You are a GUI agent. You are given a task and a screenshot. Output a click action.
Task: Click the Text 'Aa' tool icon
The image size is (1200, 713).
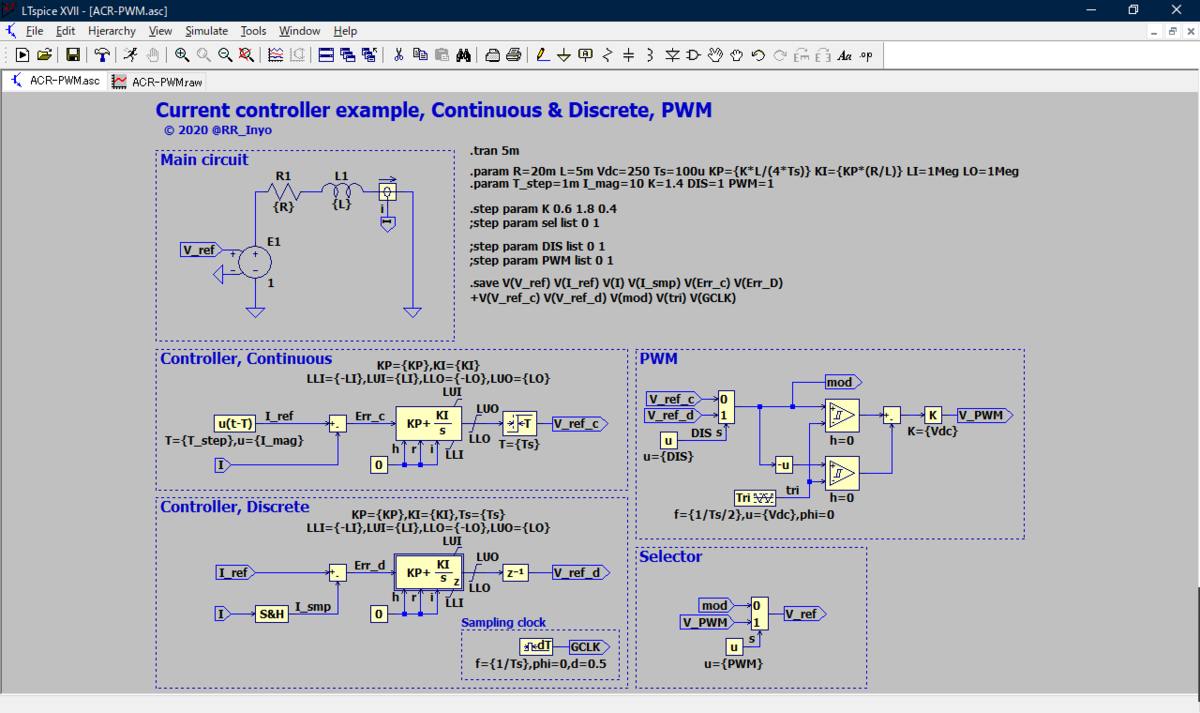point(845,55)
